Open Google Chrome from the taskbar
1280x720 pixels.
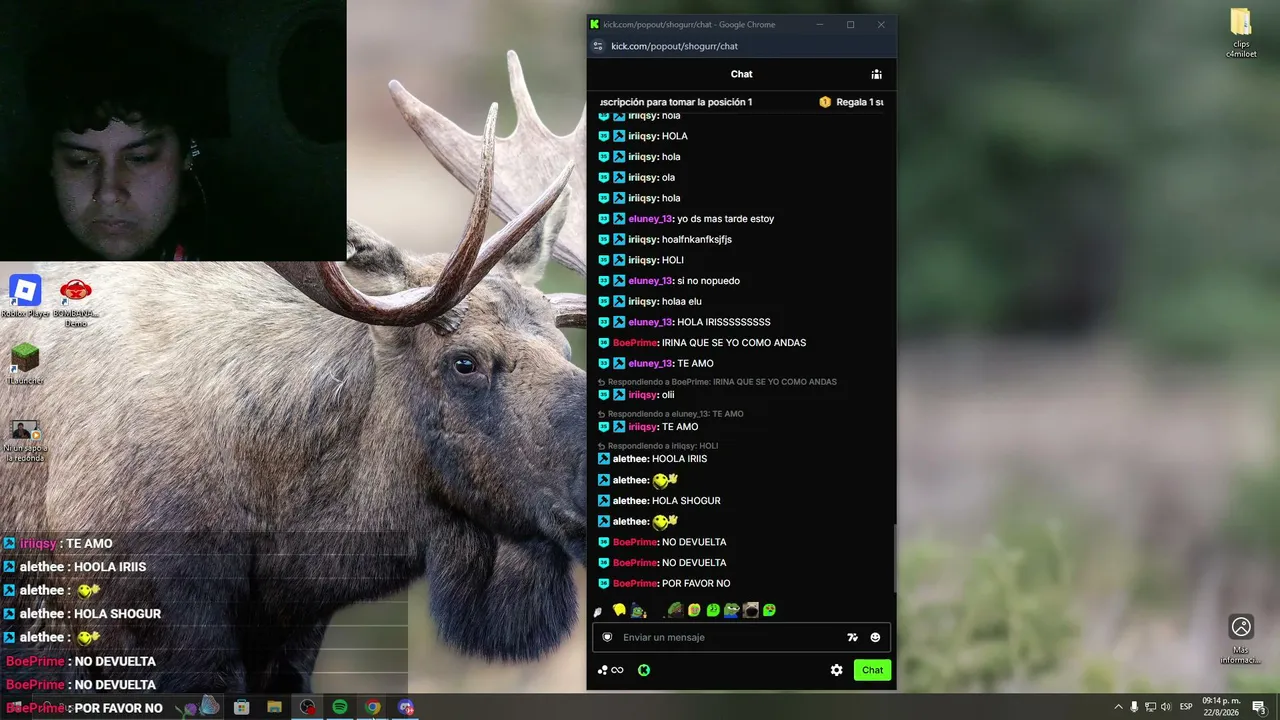tap(372, 707)
